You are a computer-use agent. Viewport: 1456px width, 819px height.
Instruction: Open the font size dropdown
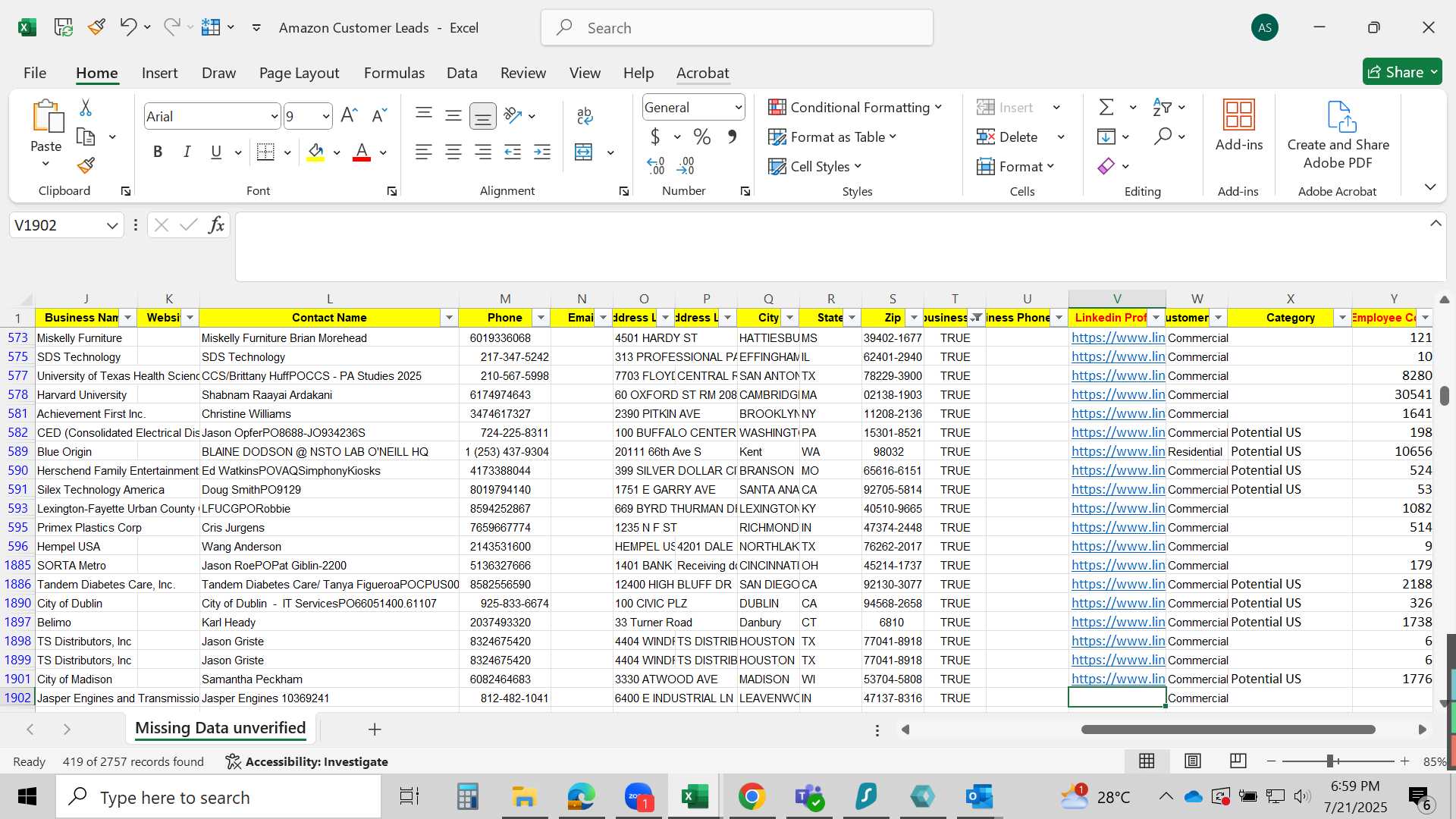tap(326, 116)
